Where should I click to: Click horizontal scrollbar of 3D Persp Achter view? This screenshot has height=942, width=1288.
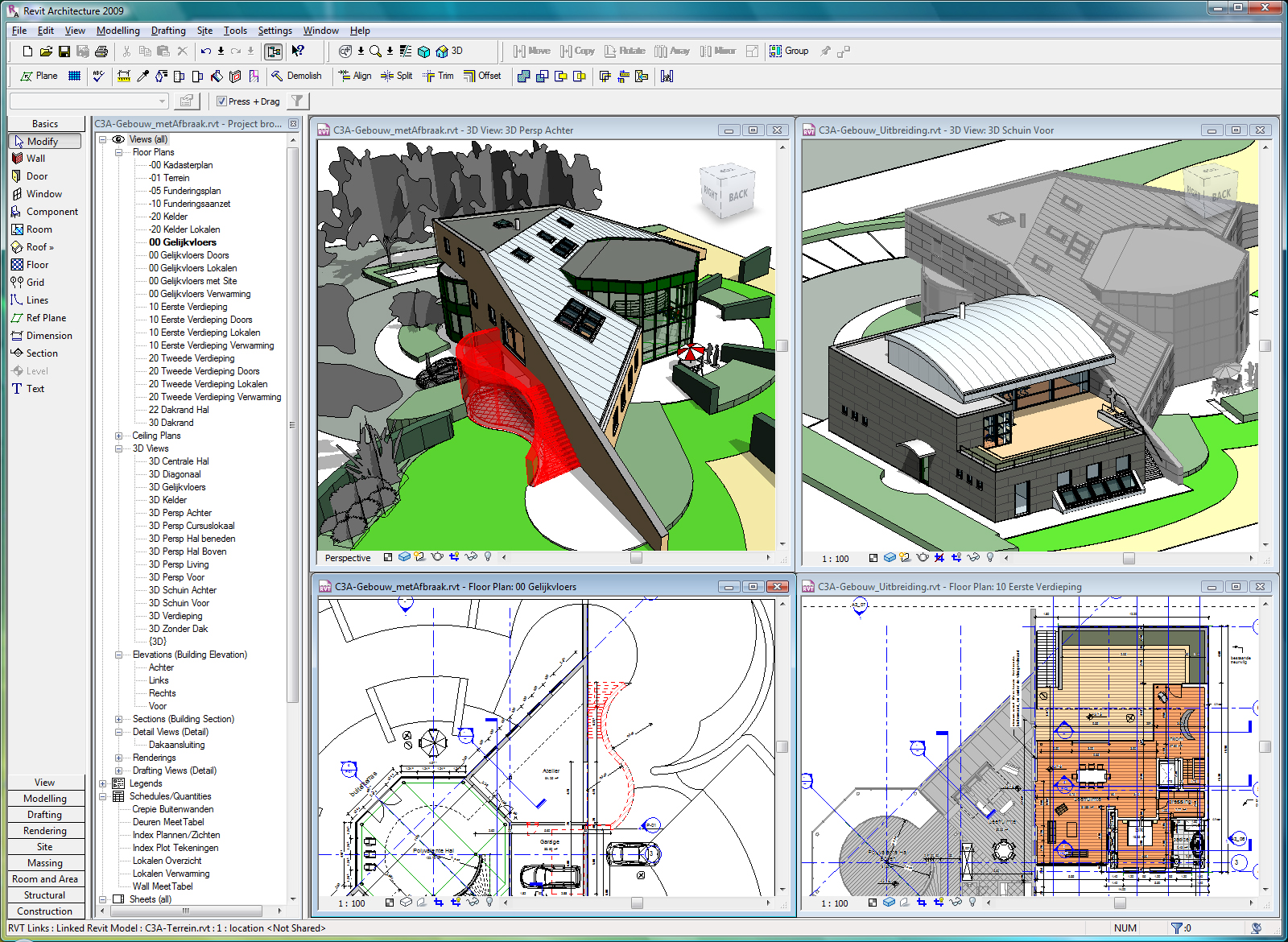point(636,557)
